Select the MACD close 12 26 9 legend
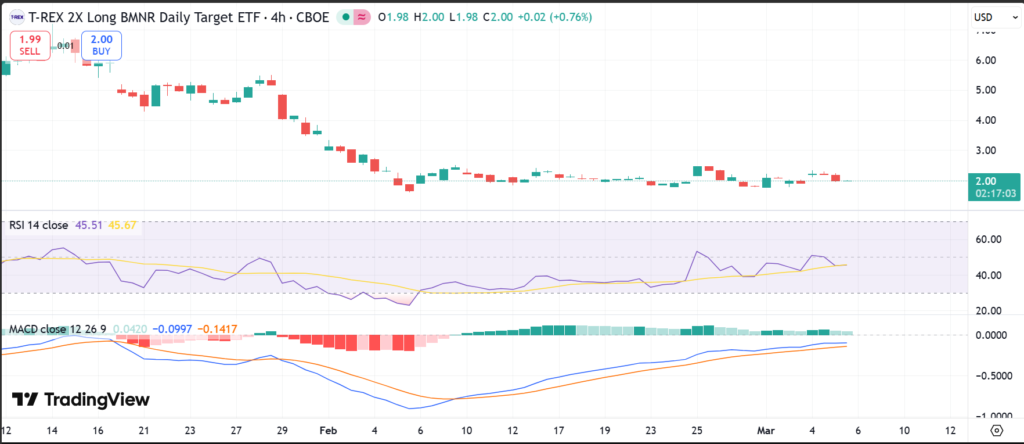This screenshot has width=1024, height=444. [58, 327]
